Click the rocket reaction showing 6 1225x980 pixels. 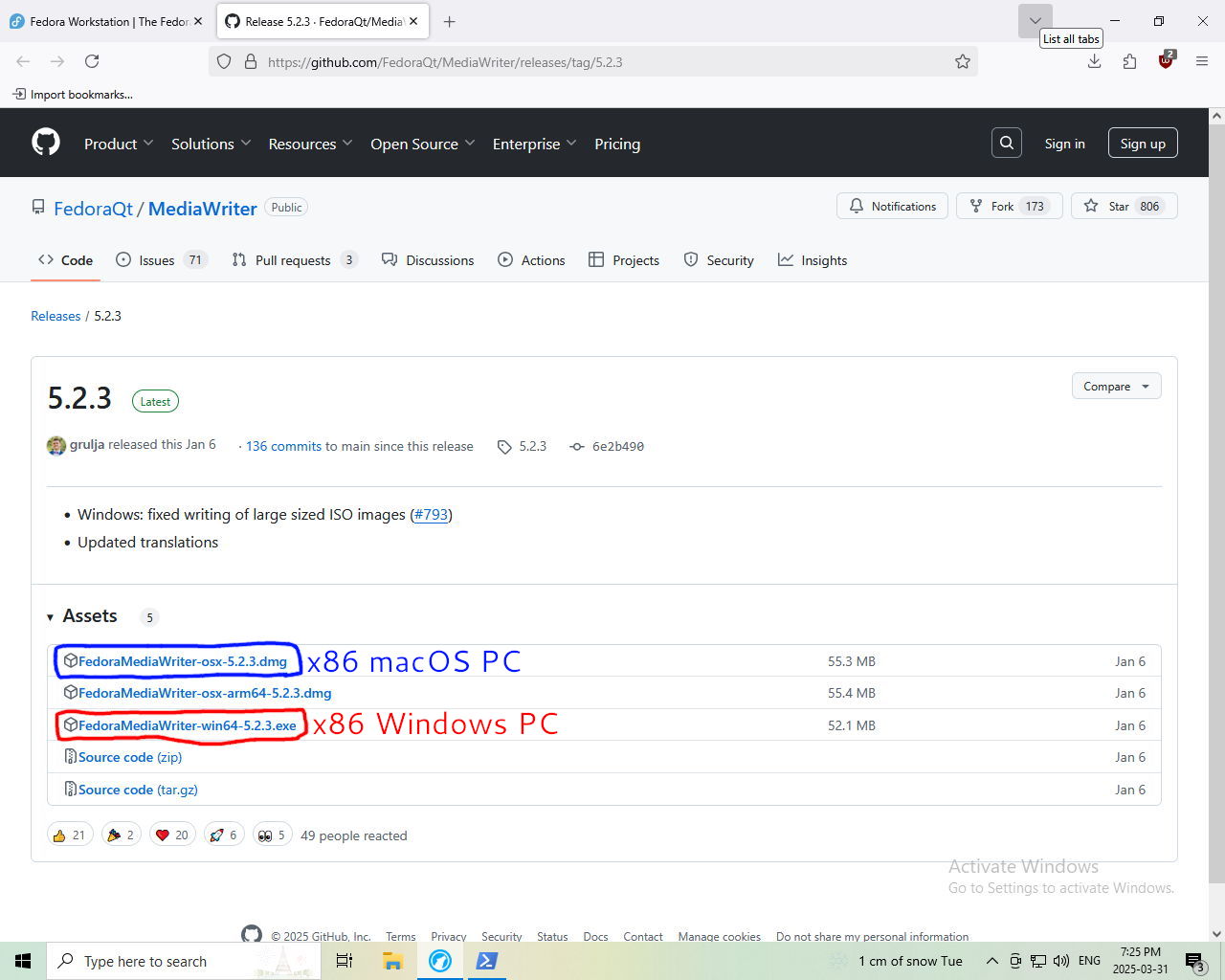pyautogui.click(x=224, y=835)
